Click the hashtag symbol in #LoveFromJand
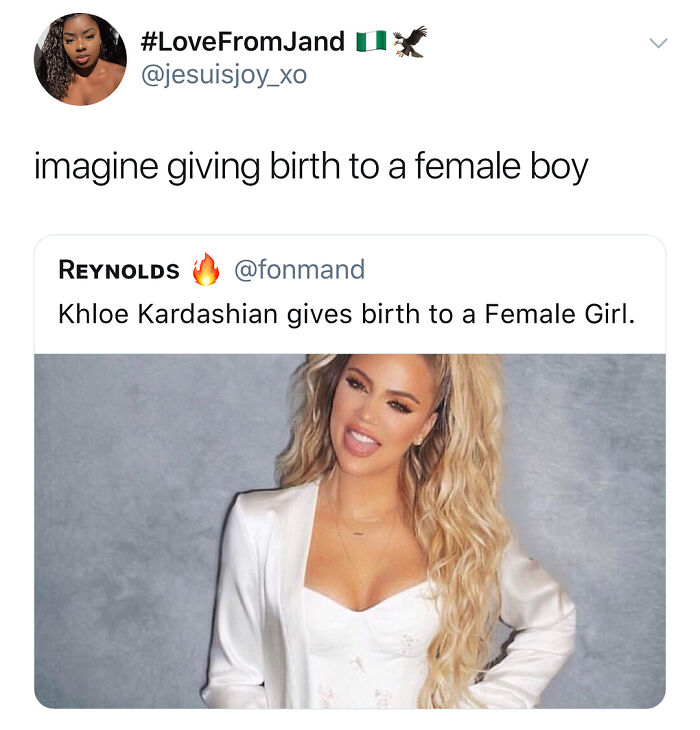The image size is (700, 730). pos(148,41)
